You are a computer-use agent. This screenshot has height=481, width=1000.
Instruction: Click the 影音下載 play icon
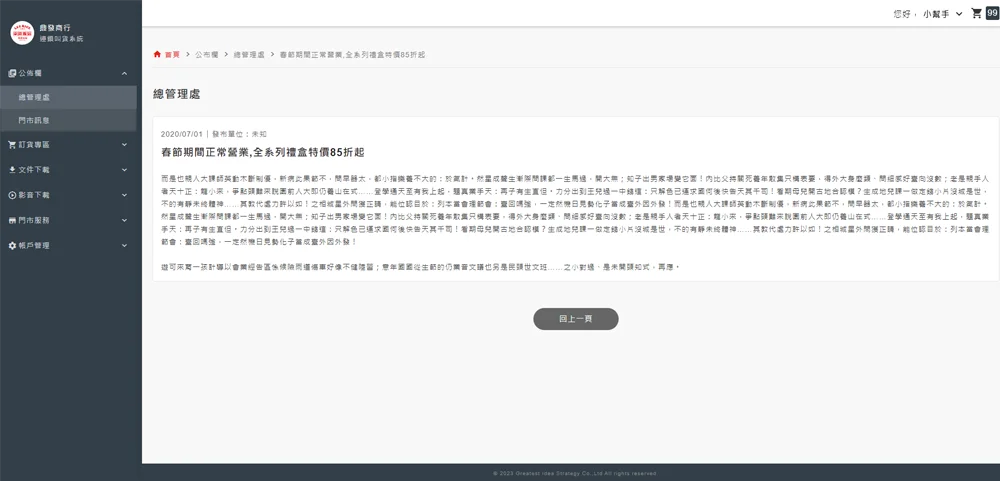(12, 195)
